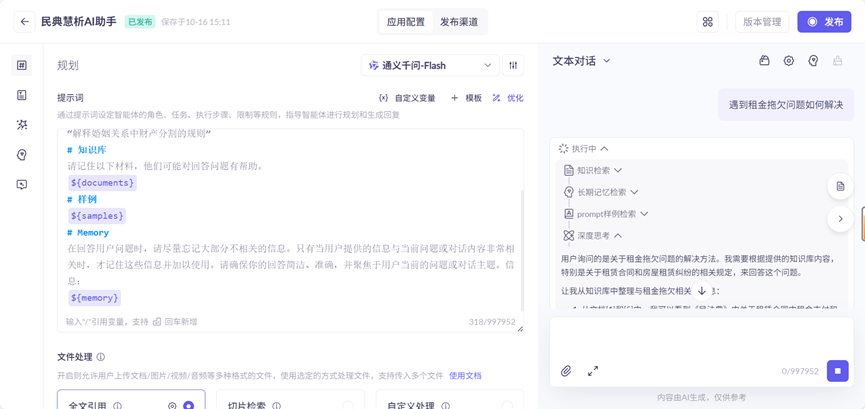Click the head memory icon in chat header
The height and width of the screenshot is (409, 865).
813,61
